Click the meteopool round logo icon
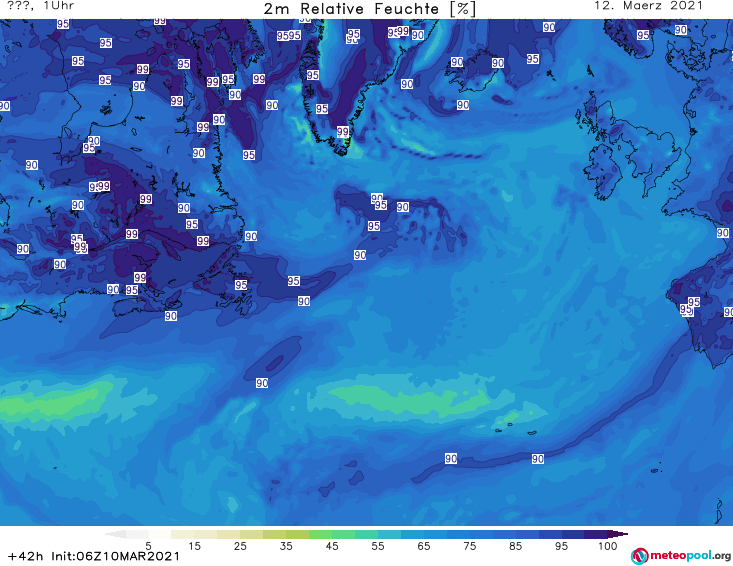733x566 pixels. (639, 556)
